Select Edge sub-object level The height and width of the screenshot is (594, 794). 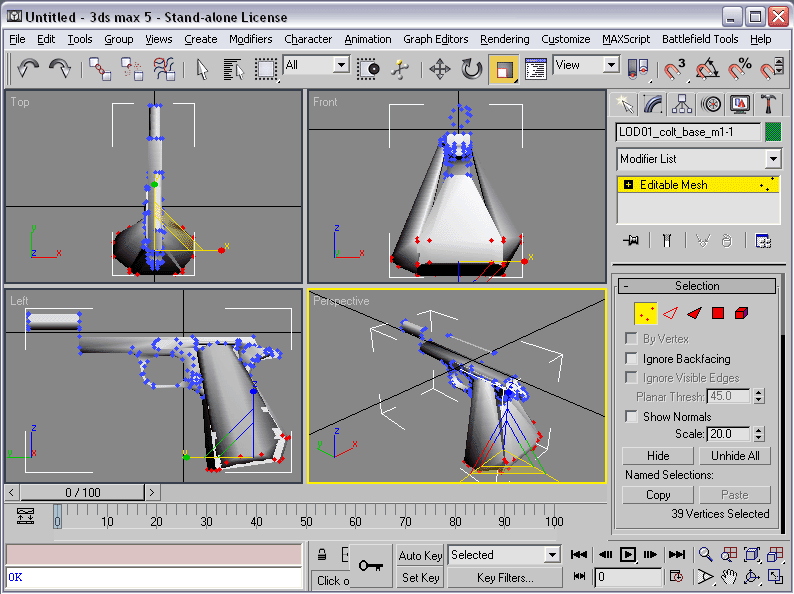click(x=670, y=313)
